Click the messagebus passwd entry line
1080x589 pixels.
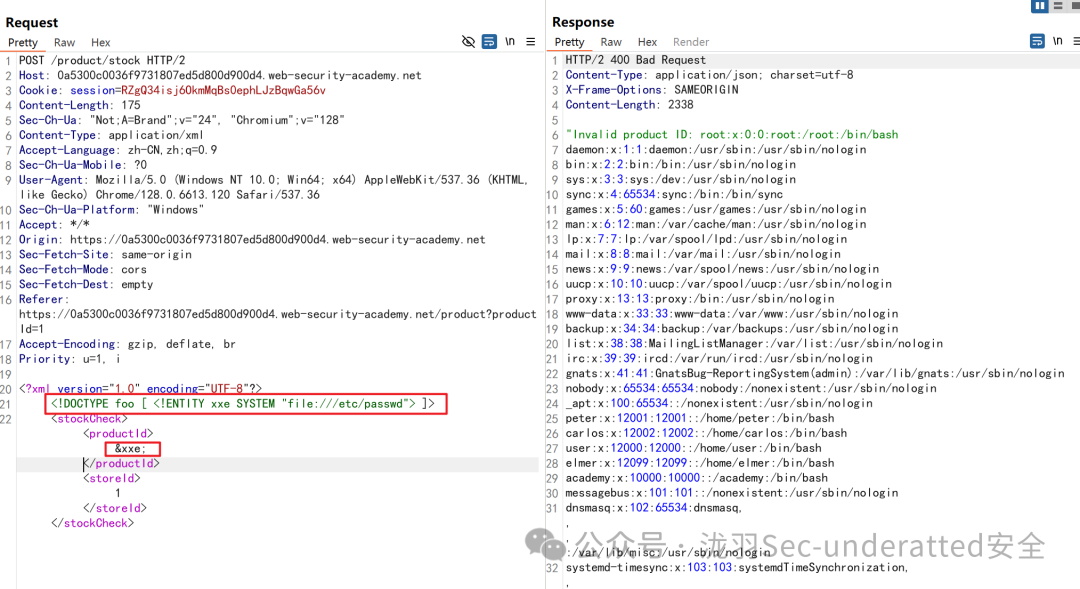(731, 493)
